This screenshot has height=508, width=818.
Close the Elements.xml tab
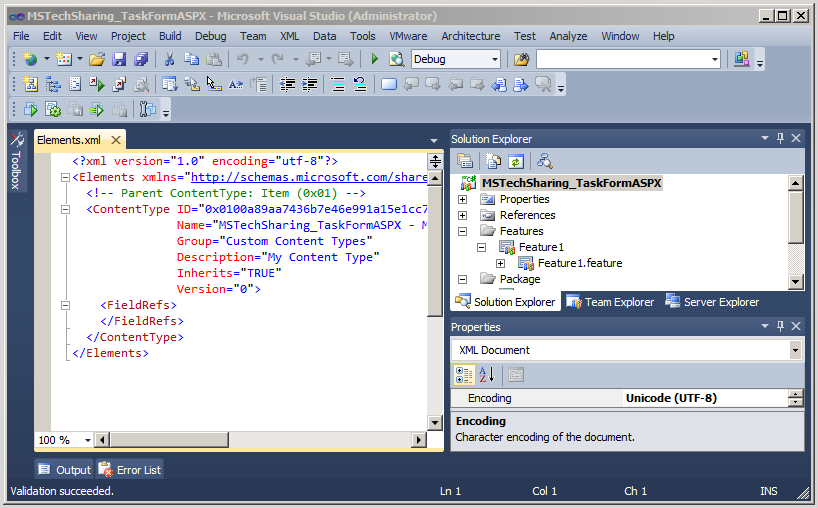[x=116, y=140]
